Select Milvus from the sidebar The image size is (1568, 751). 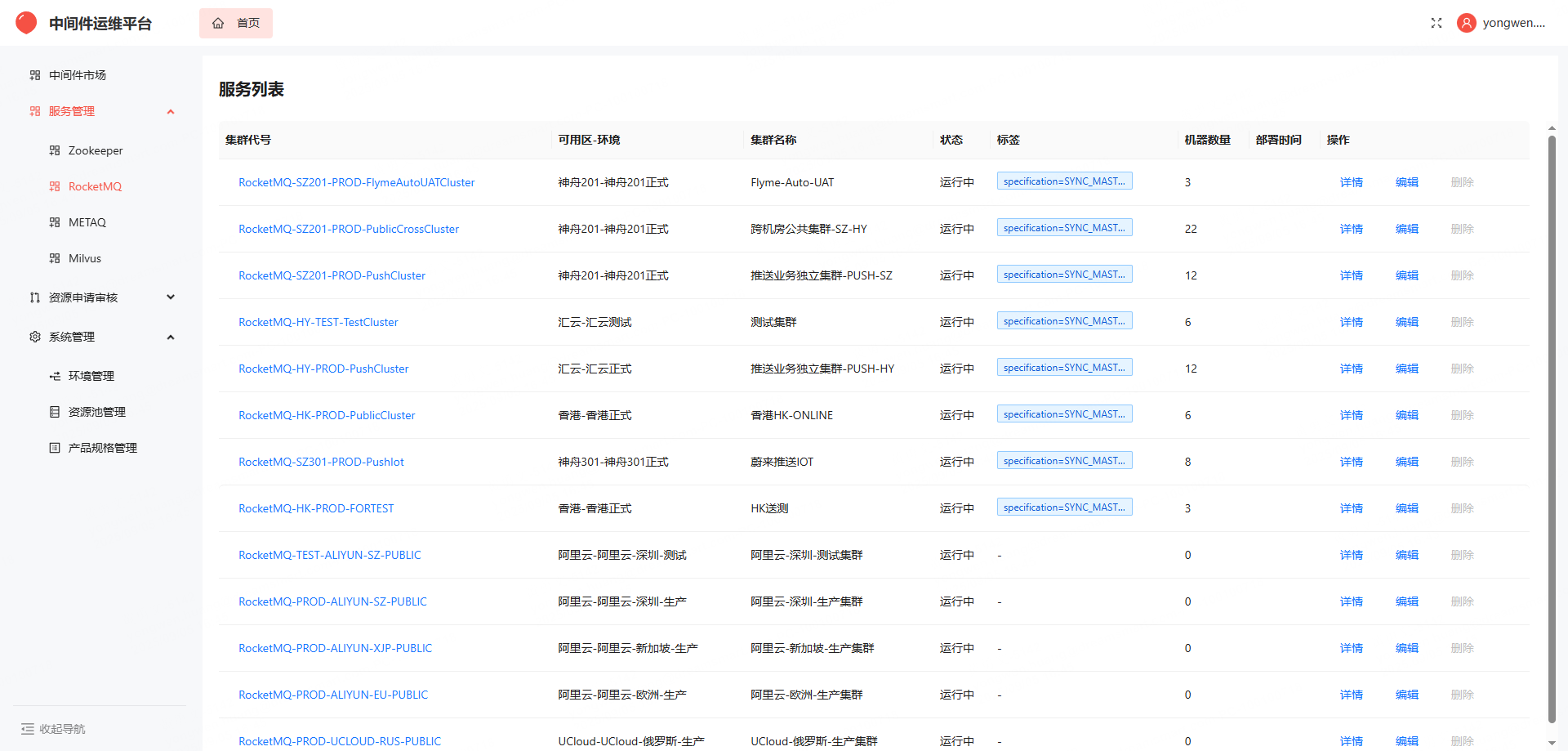85,257
